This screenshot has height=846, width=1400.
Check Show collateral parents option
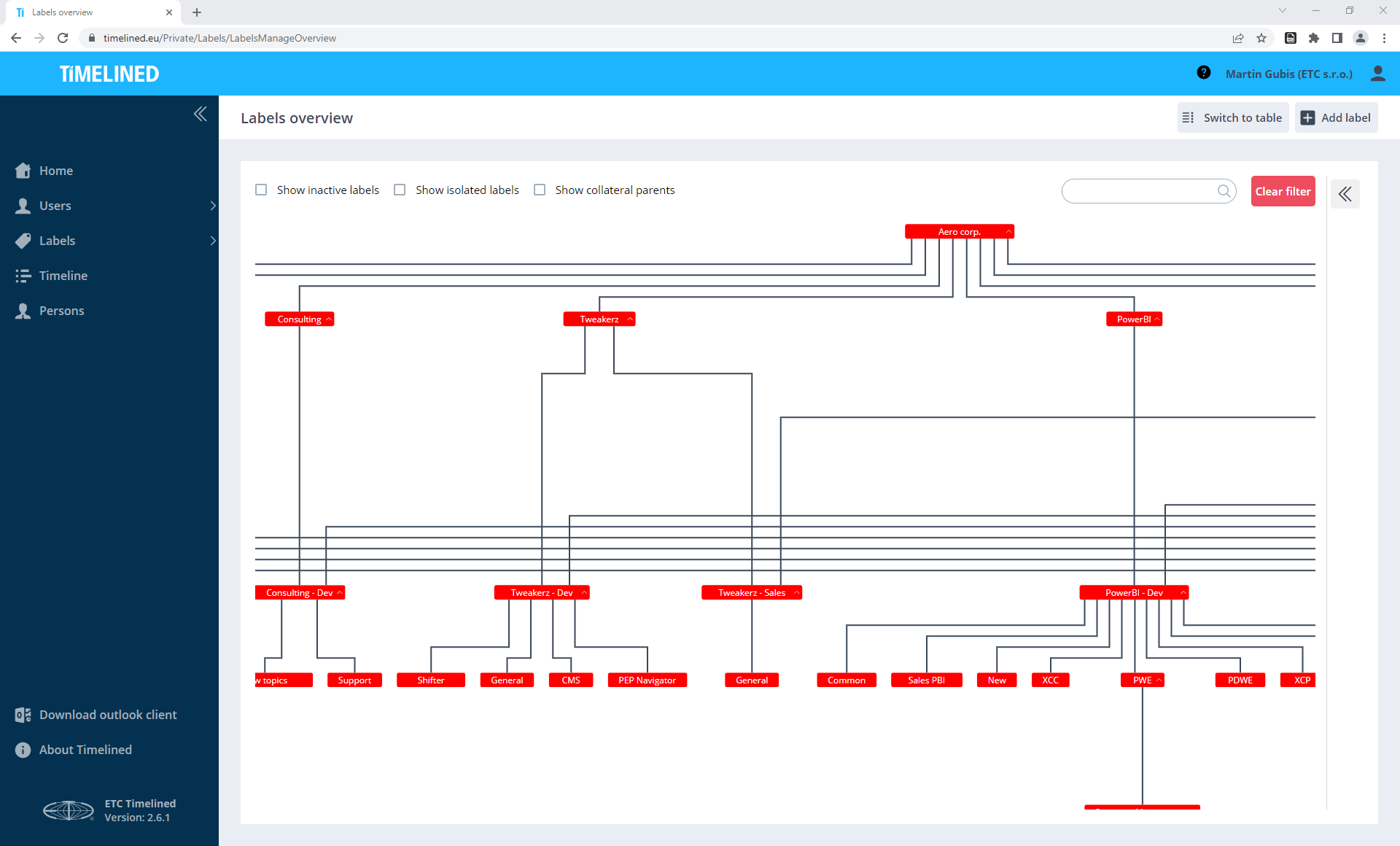coord(540,190)
